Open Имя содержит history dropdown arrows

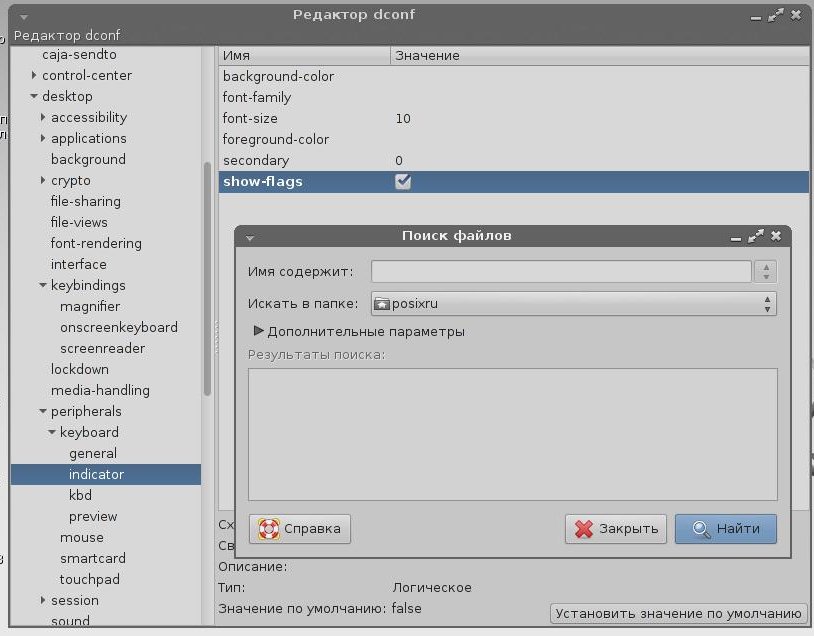(766, 272)
